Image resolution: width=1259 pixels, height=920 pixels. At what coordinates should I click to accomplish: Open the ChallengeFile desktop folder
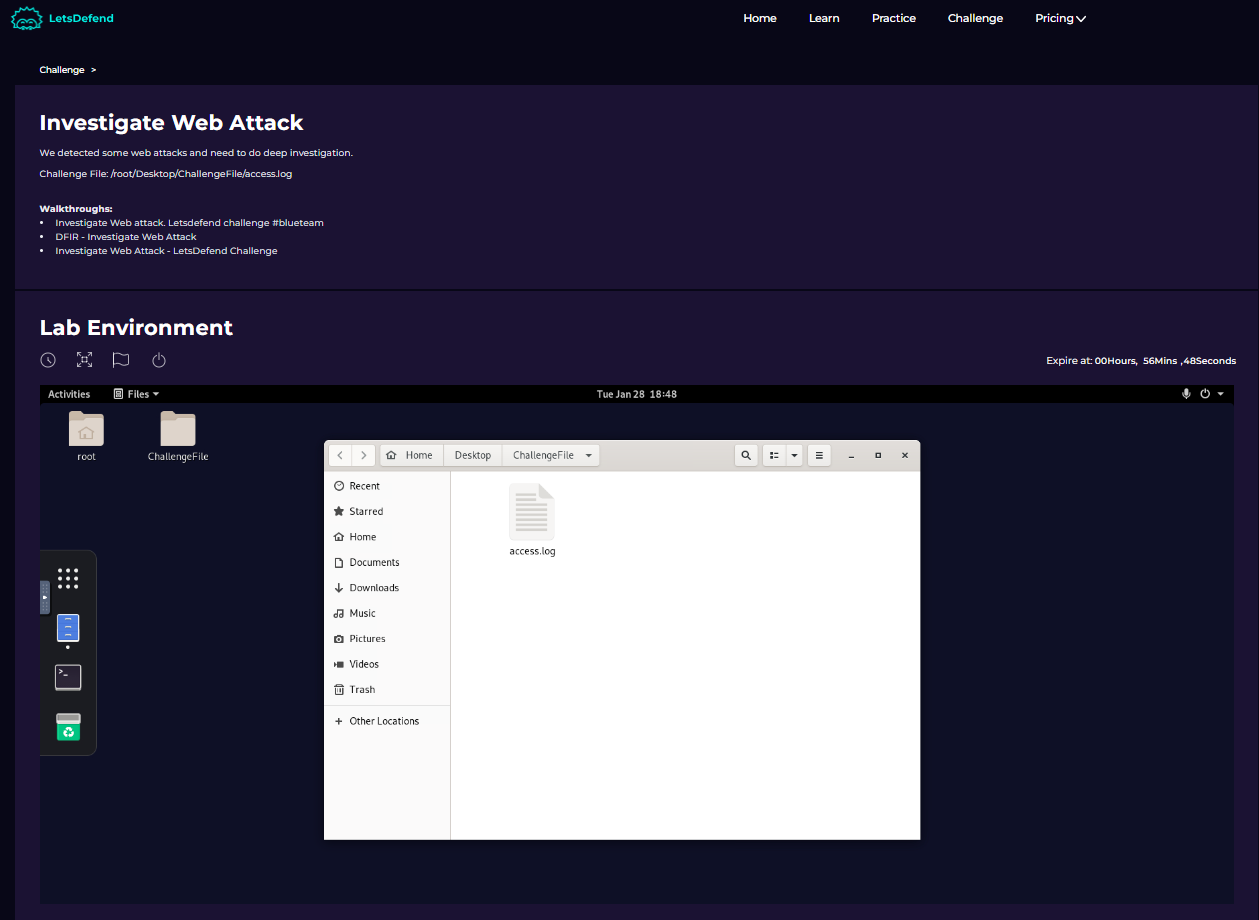178,436
